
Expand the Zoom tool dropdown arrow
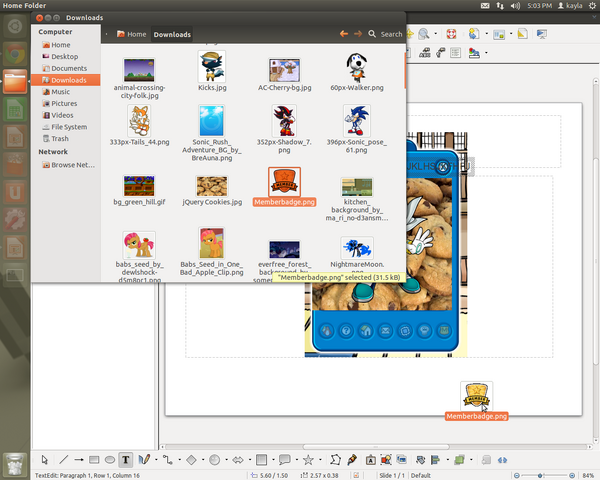[x=435, y=34]
